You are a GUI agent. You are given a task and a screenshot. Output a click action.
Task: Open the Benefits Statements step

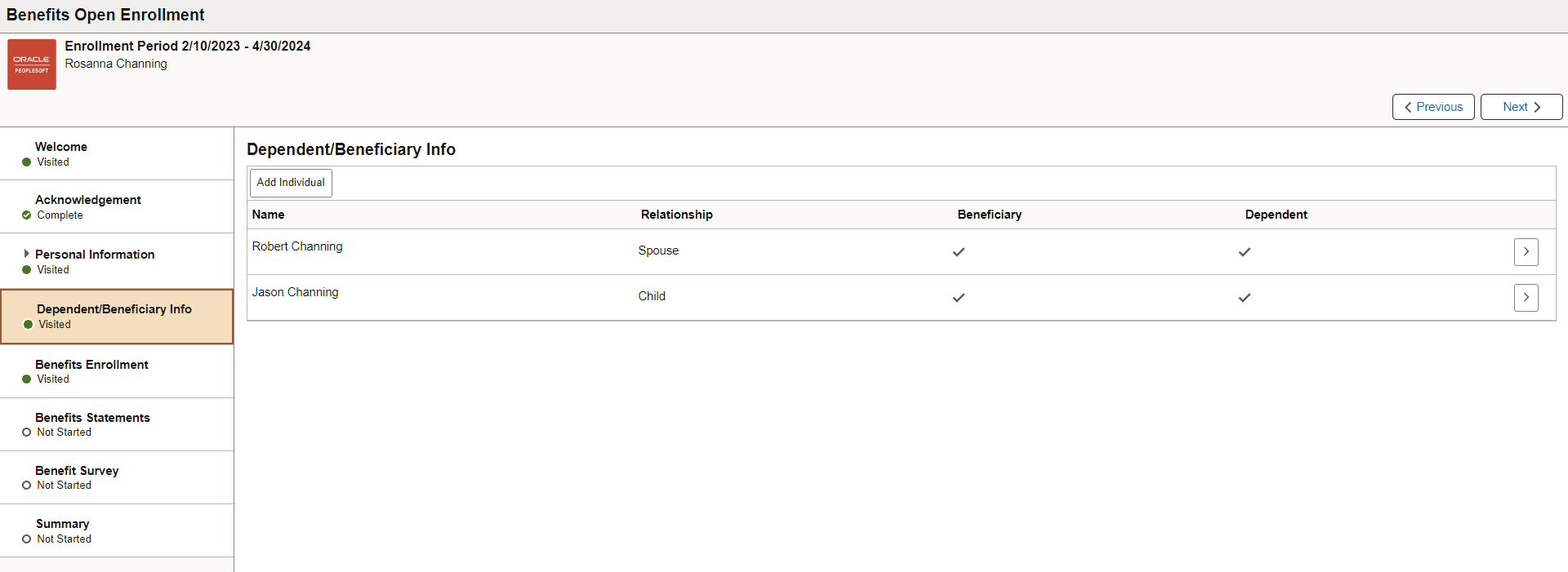click(117, 424)
